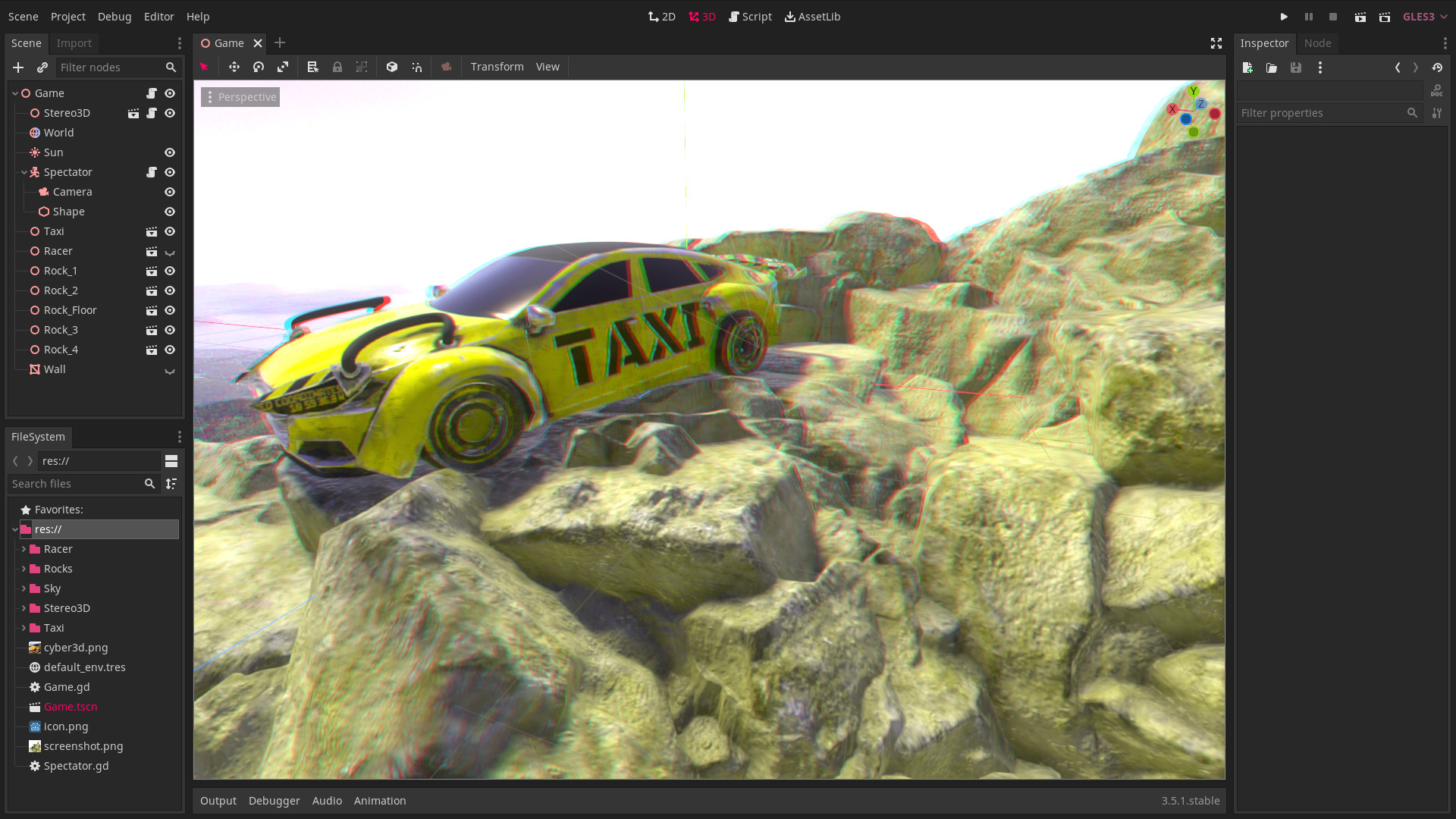The height and width of the screenshot is (819, 1456).
Task: Toggle distraction free mode icon
Action: click(x=1216, y=43)
